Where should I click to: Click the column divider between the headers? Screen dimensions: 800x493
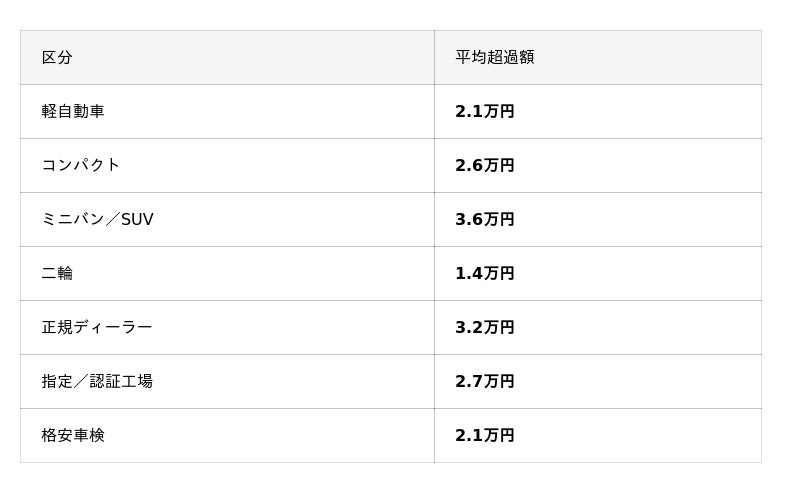click(x=434, y=58)
